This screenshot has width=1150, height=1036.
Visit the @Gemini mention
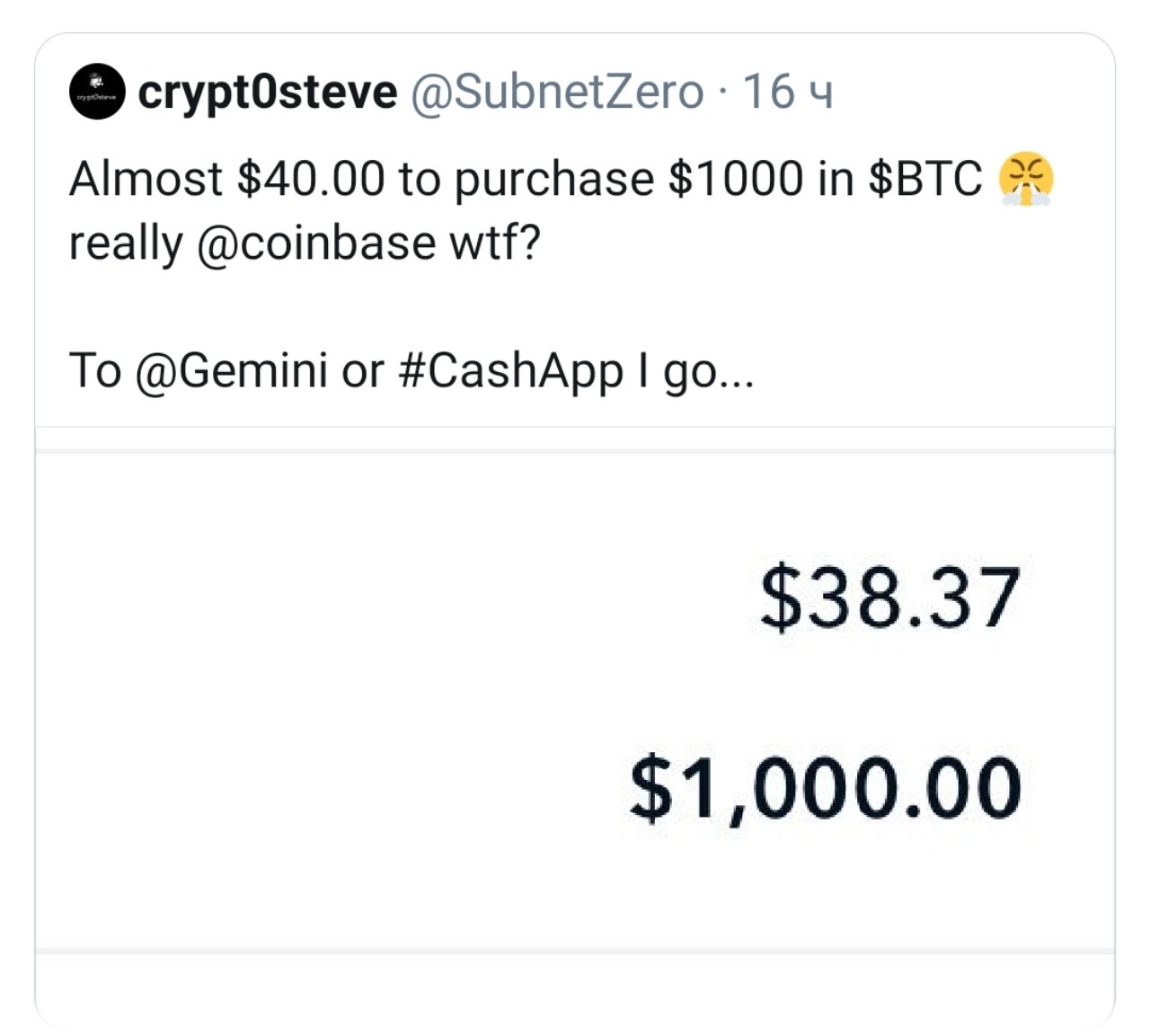click(231, 370)
